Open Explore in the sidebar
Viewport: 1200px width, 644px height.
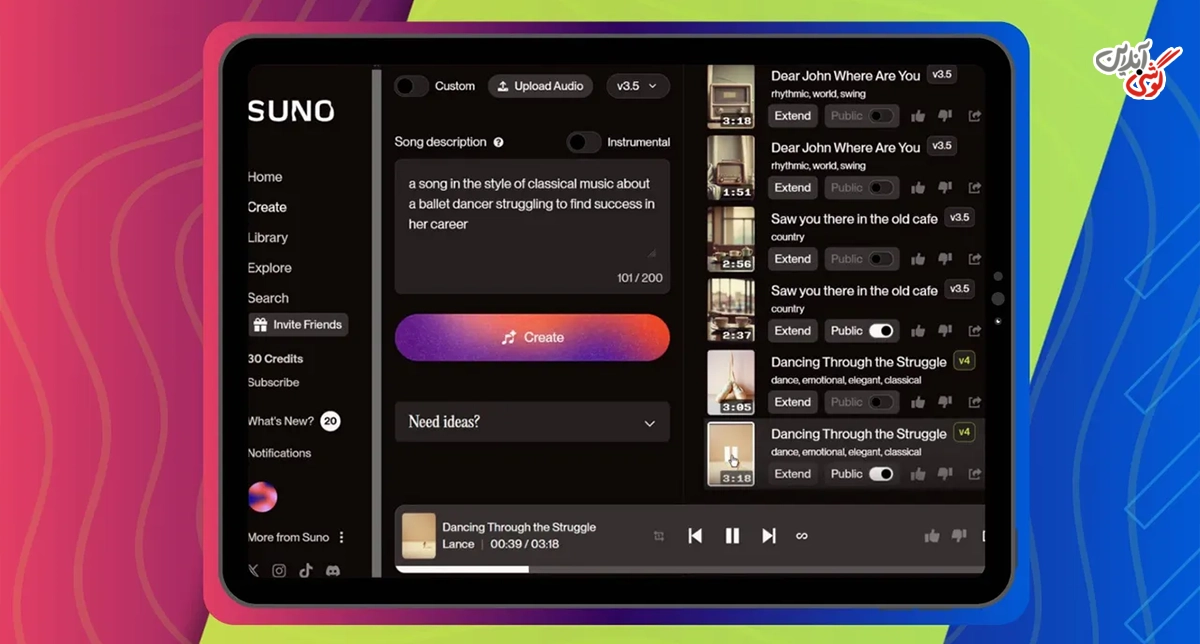(270, 268)
